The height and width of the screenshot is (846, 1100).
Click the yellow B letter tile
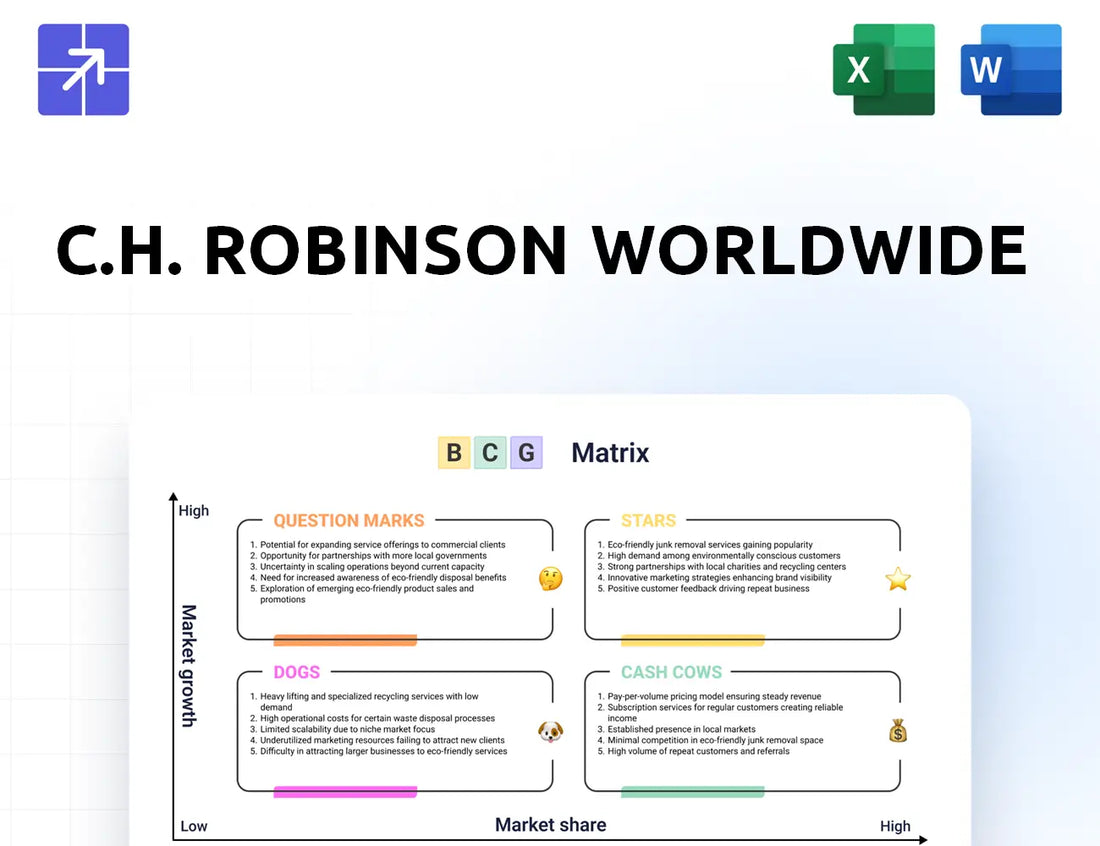click(454, 452)
